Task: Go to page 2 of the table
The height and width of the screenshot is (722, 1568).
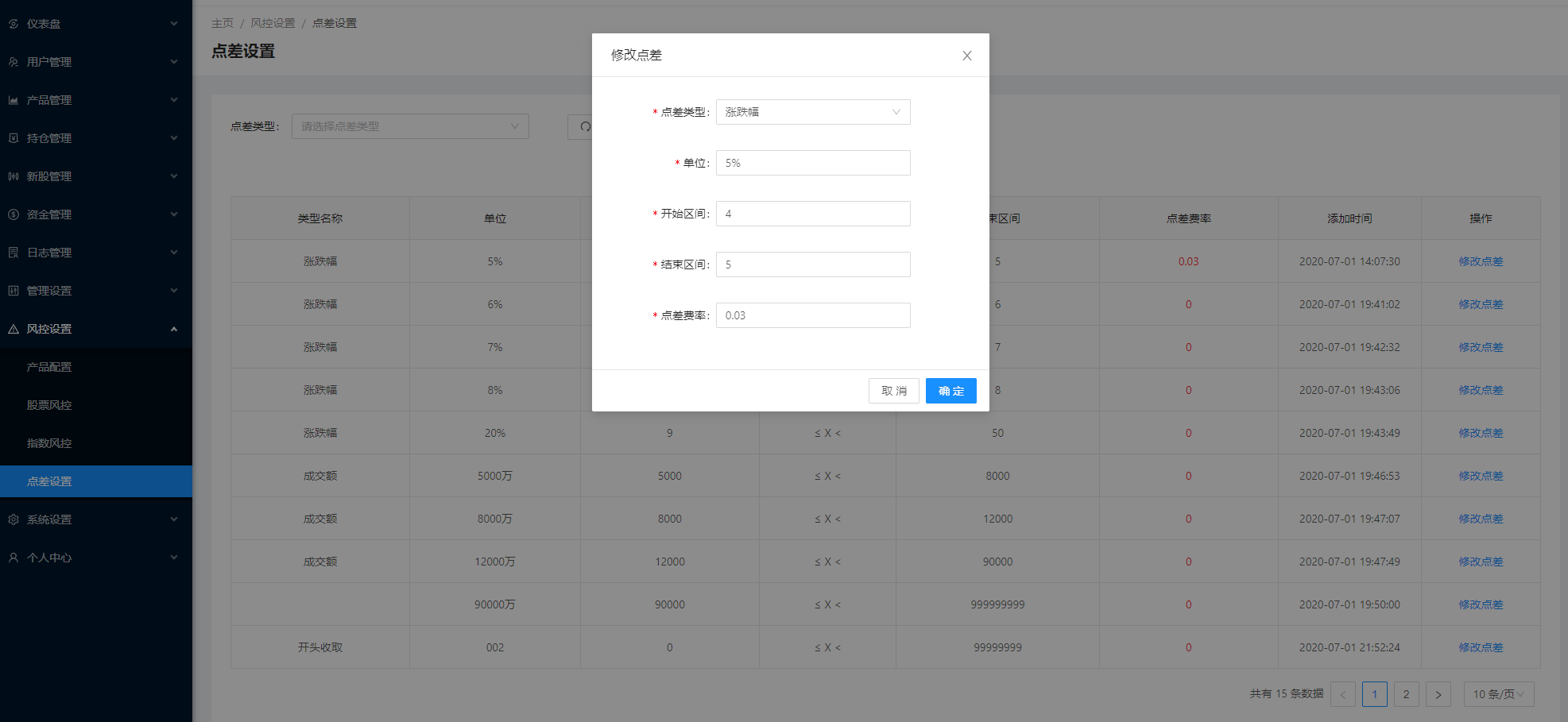Action: (x=1406, y=694)
